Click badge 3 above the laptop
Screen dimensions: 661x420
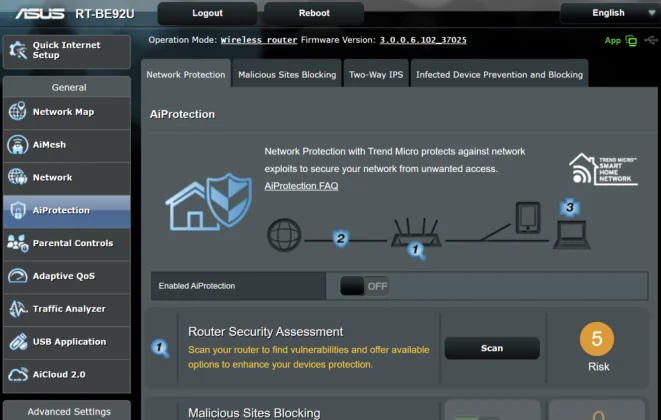570,207
